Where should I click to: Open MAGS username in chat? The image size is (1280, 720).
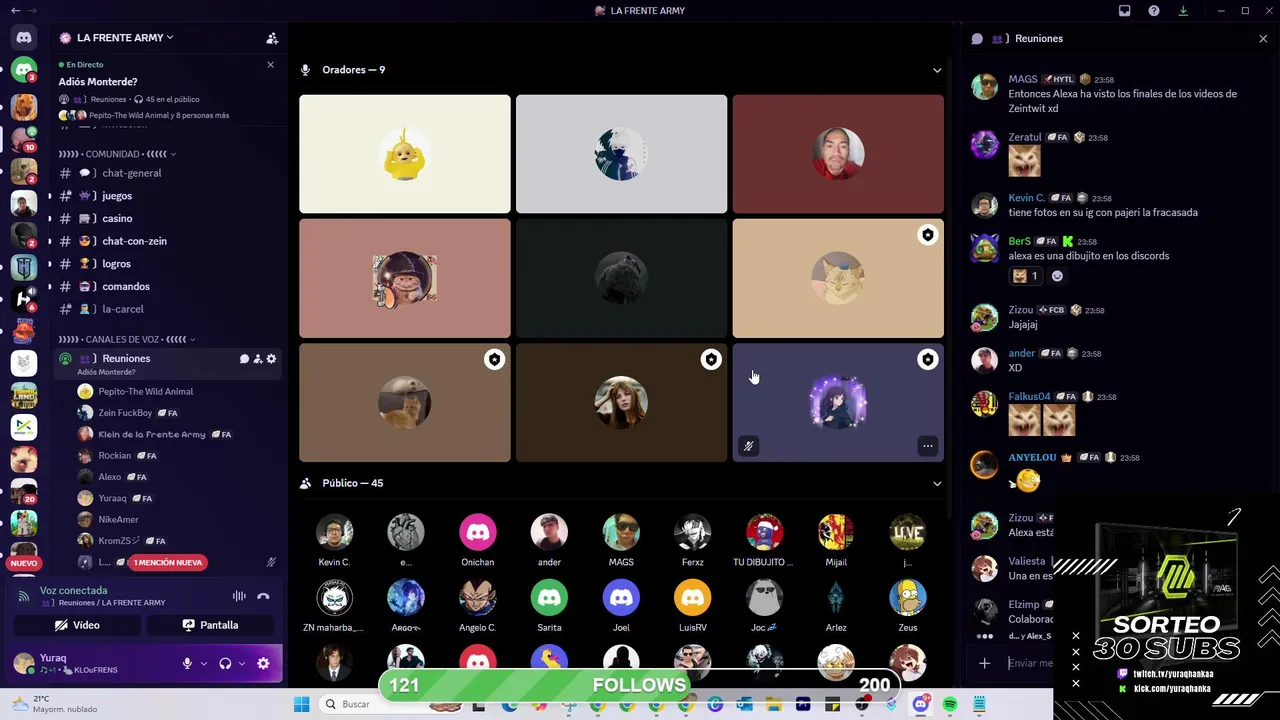coord(1022,79)
